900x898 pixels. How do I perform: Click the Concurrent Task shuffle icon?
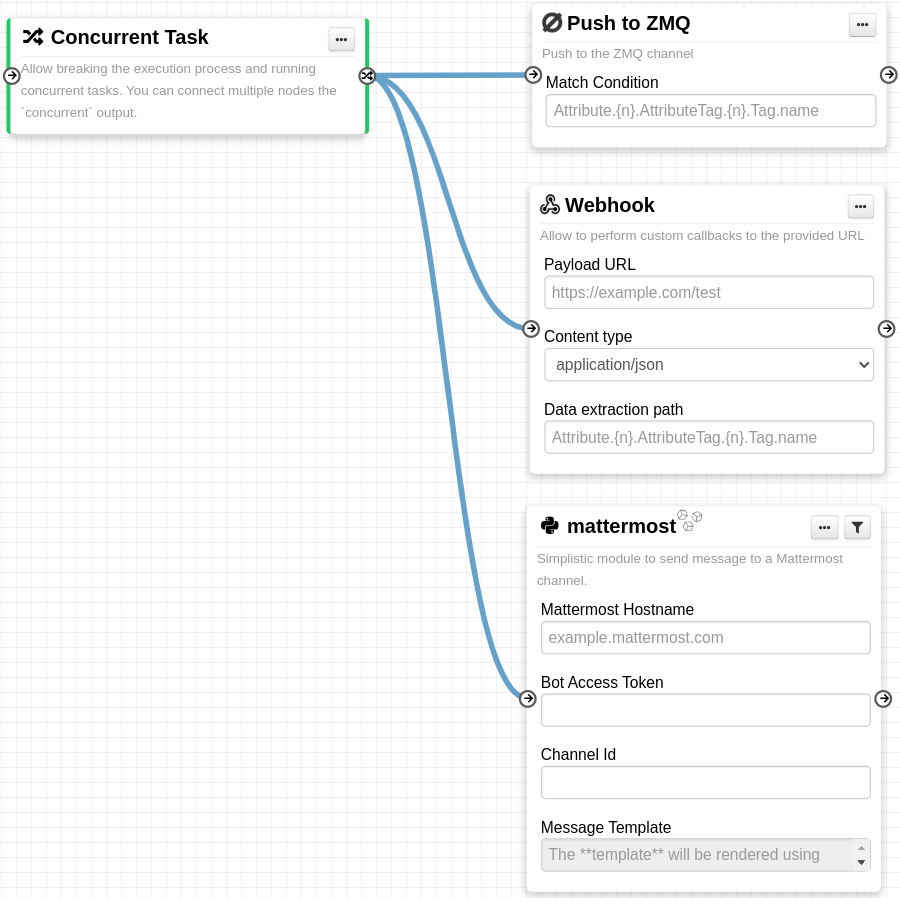click(x=33, y=38)
